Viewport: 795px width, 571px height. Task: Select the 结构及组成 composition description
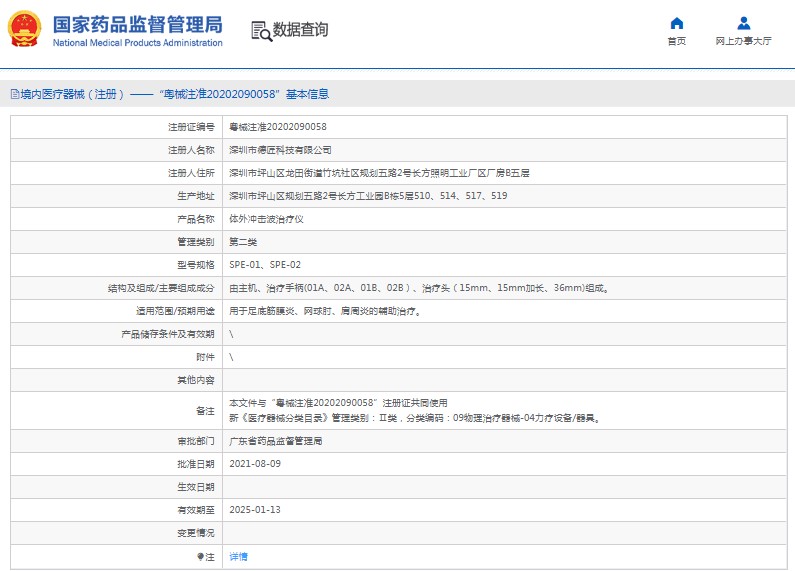click(419, 288)
